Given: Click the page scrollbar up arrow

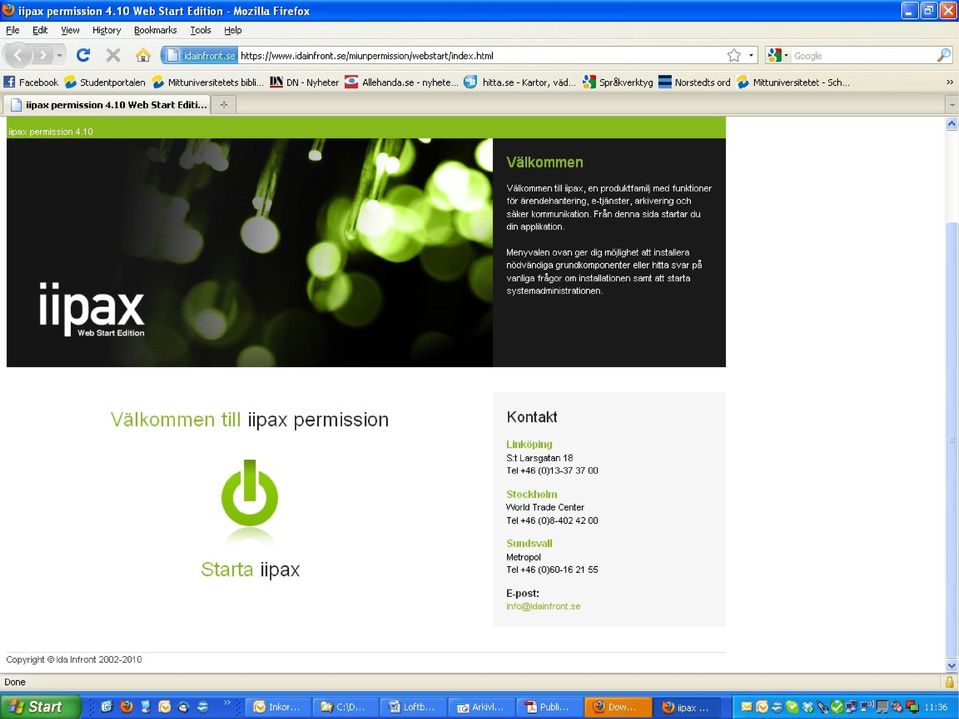Looking at the screenshot, I should coord(952,124).
